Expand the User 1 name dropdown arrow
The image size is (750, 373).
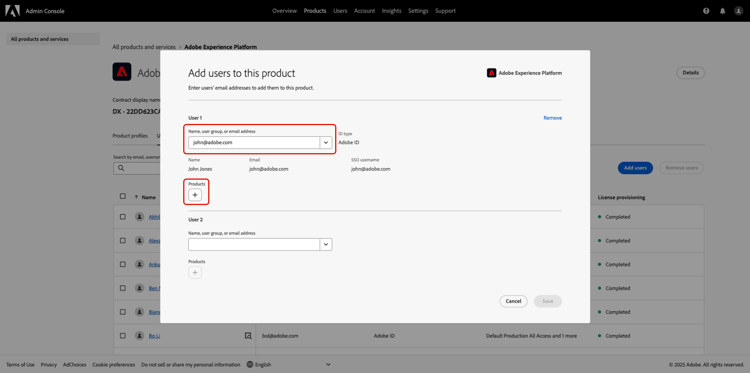point(326,143)
